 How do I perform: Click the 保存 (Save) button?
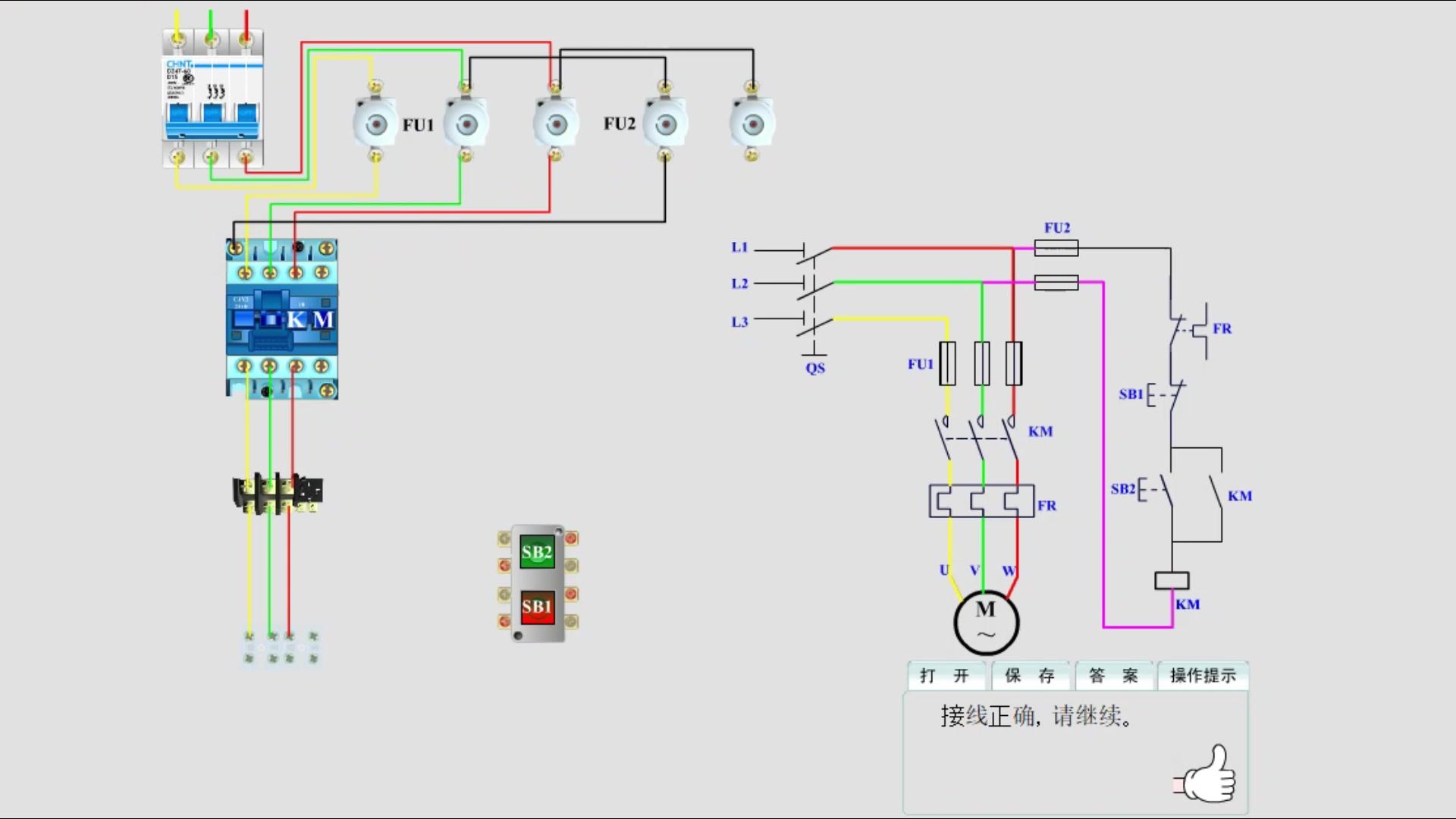pos(1030,675)
